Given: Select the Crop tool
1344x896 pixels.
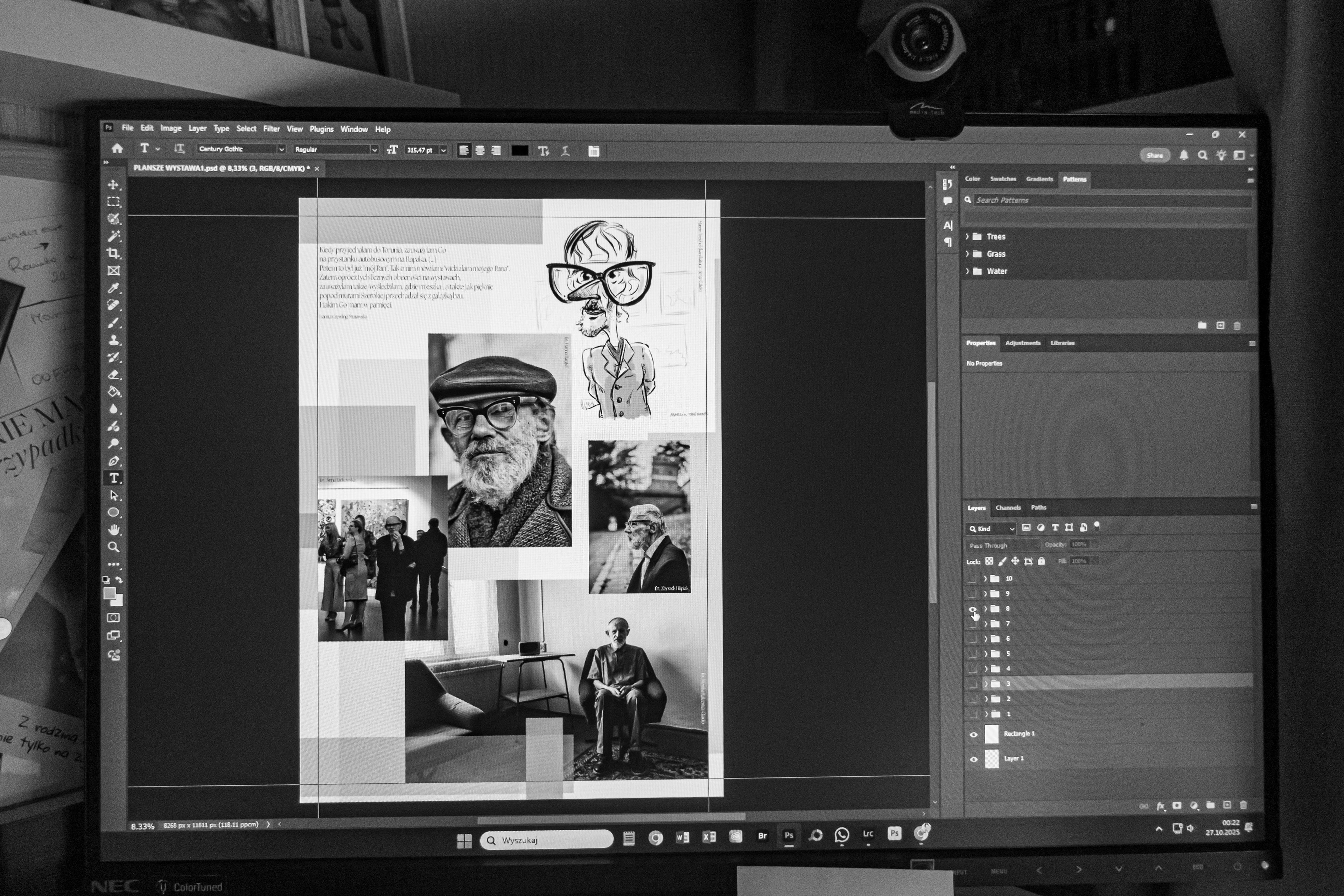Looking at the screenshot, I should pyautogui.click(x=113, y=253).
